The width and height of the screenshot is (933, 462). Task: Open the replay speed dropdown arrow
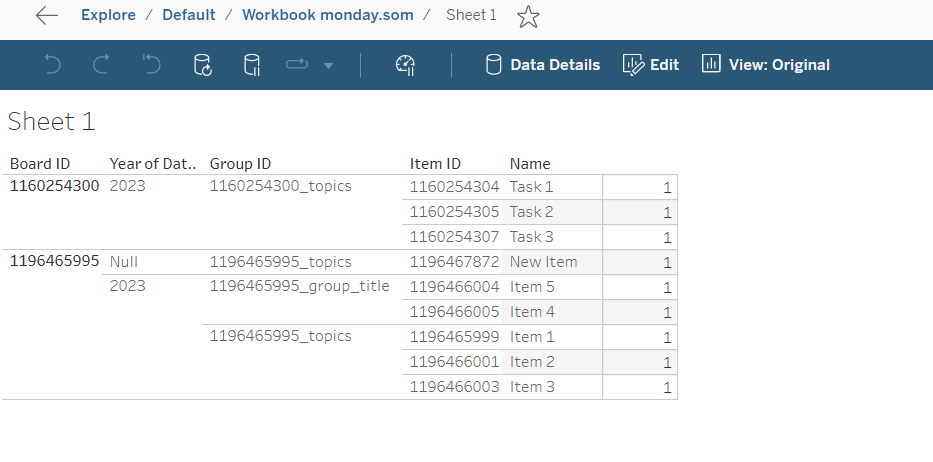pyautogui.click(x=328, y=66)
